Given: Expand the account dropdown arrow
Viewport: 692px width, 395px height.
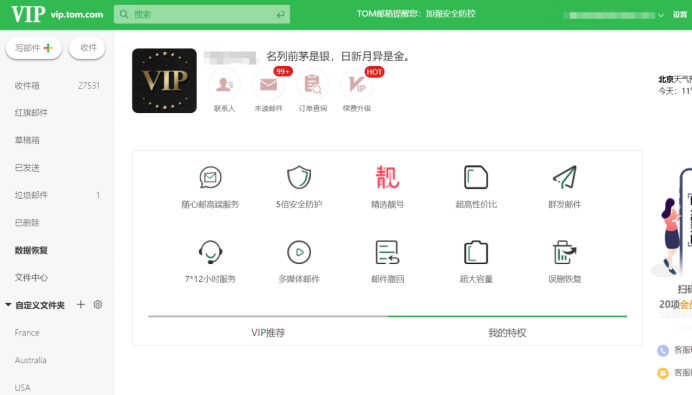Looking at the screenshot, I should tap(661, 15).
